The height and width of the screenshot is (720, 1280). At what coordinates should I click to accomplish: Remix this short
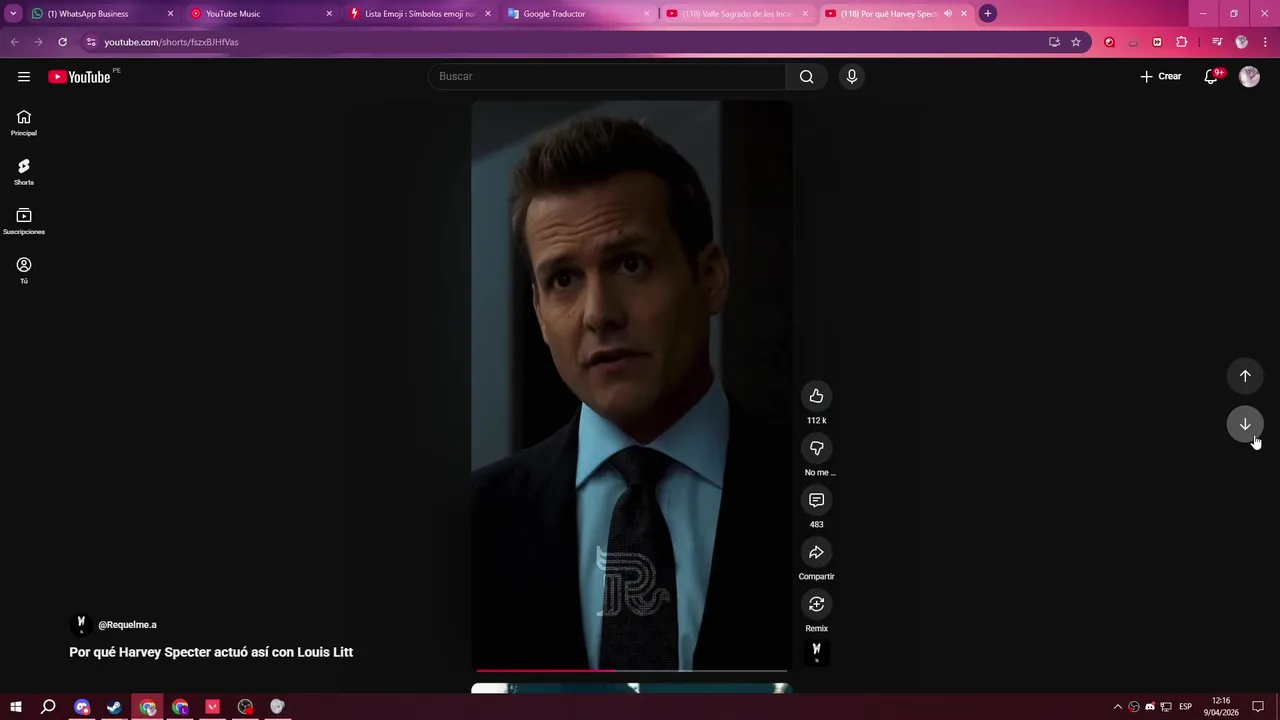[816, 604]
